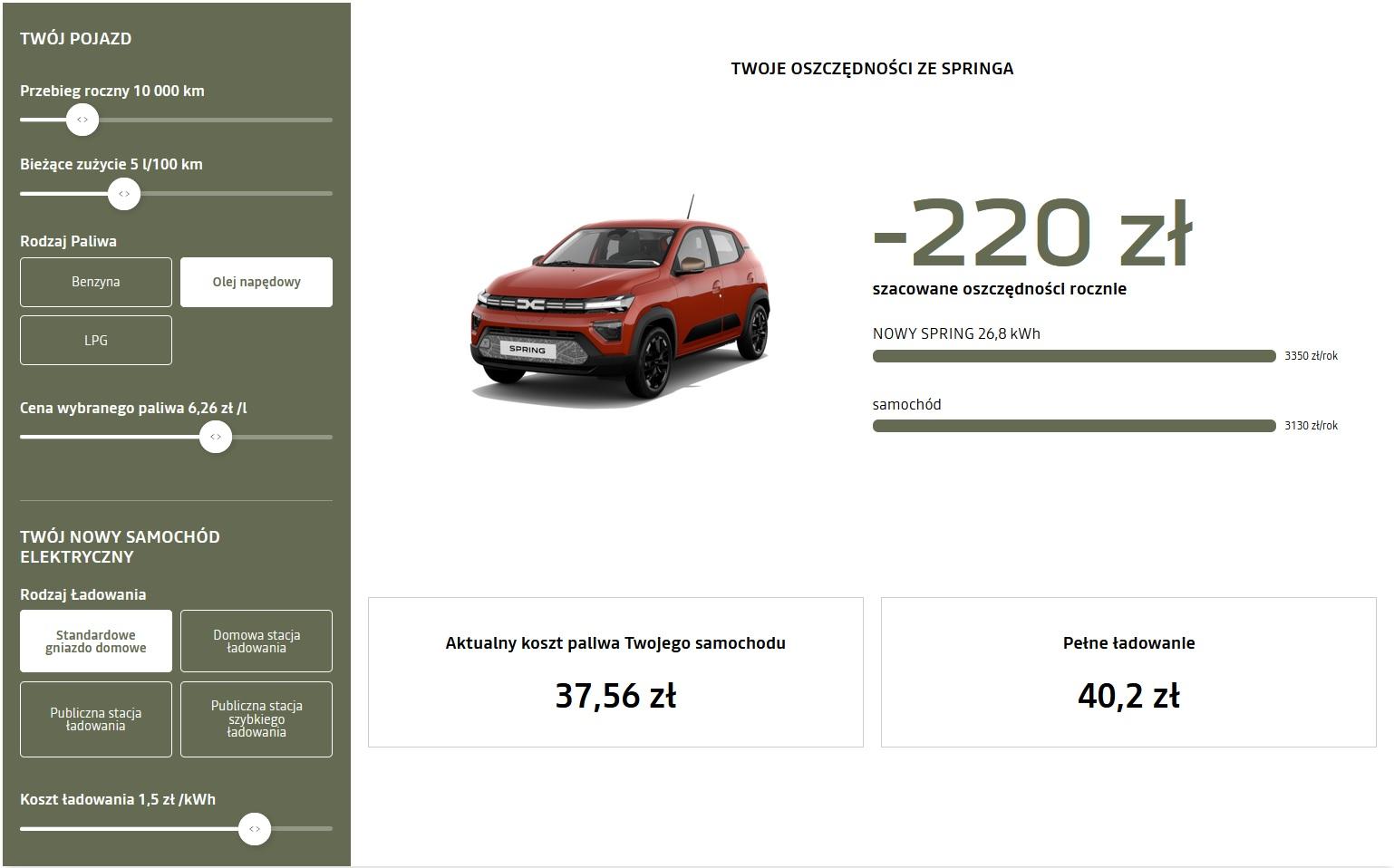Viewport: 1394px width, 868px height.
Task: Click the Rodzaj Paliwa label
Action: [x=69, y=241]
